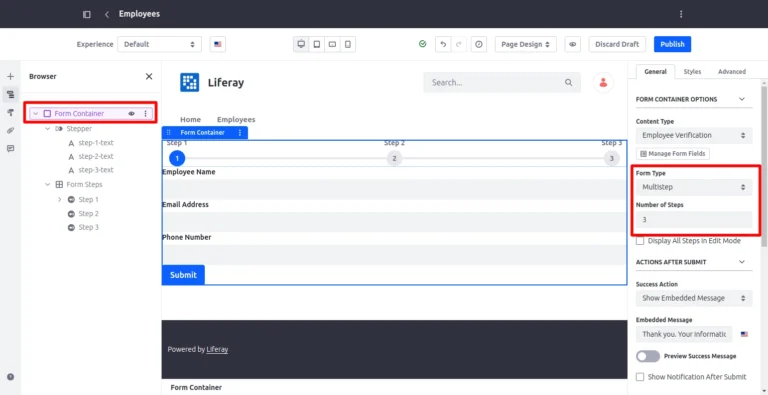
Task: Open the kebab menu on Form Container toolbar
Action: click(240, 133)
